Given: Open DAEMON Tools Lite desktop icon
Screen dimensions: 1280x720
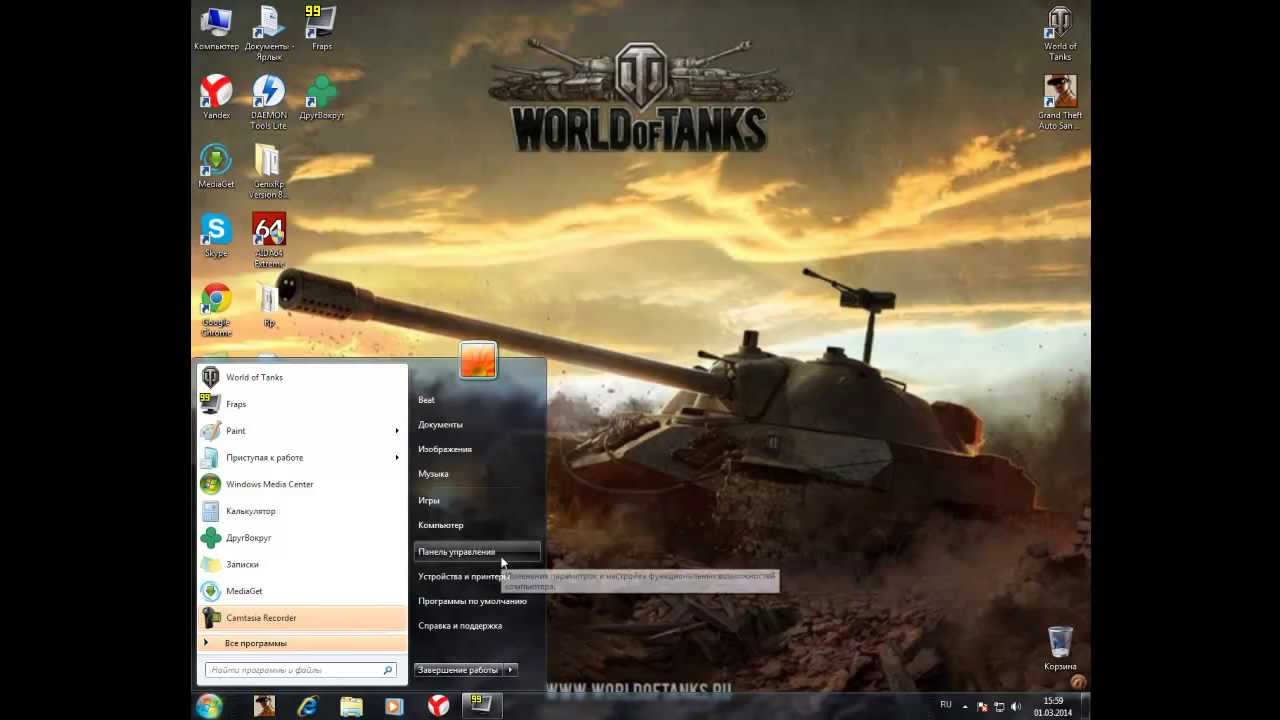Looking at the screenshot, I should coord(268,102).
